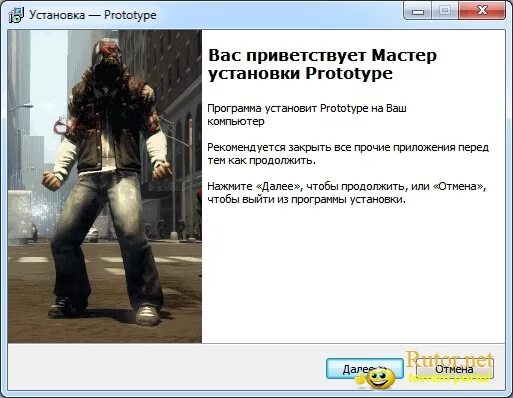
Task: Click the window title 'Установка — Prototype'
Action: coord(93,15)
